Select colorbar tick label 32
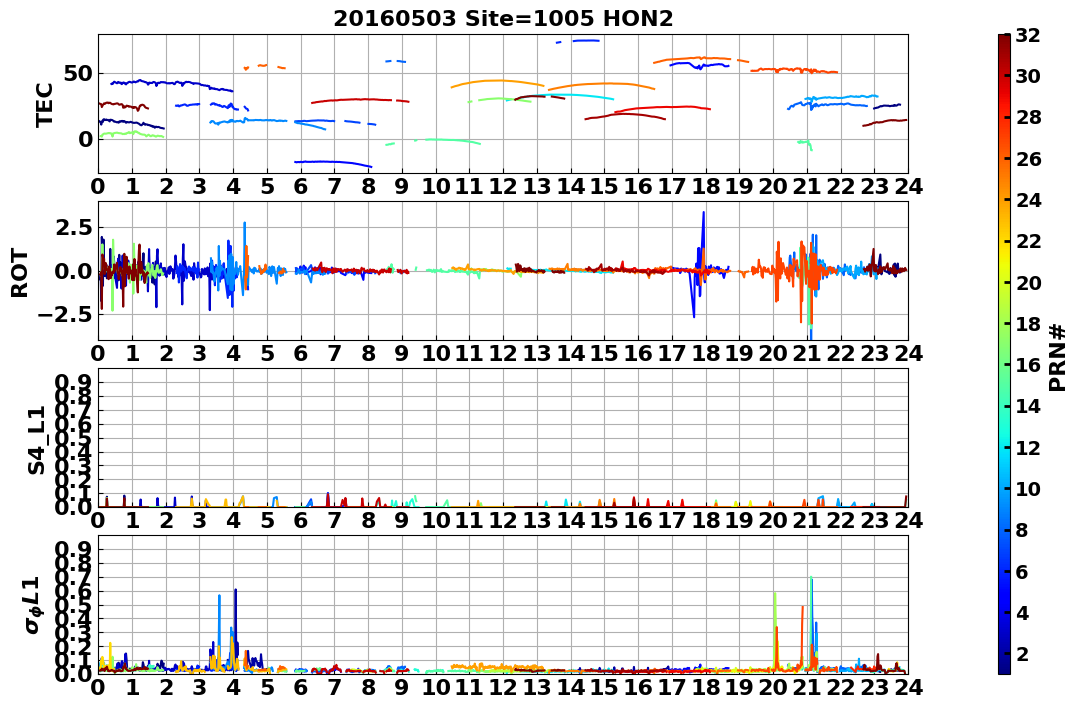Image resolution: width=1077 pixels, height=709 pixels. 1028,35
